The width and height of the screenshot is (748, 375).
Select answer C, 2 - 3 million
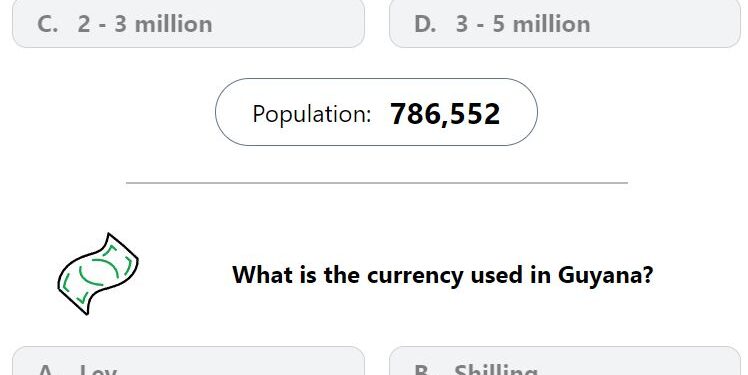pos(188,23)
